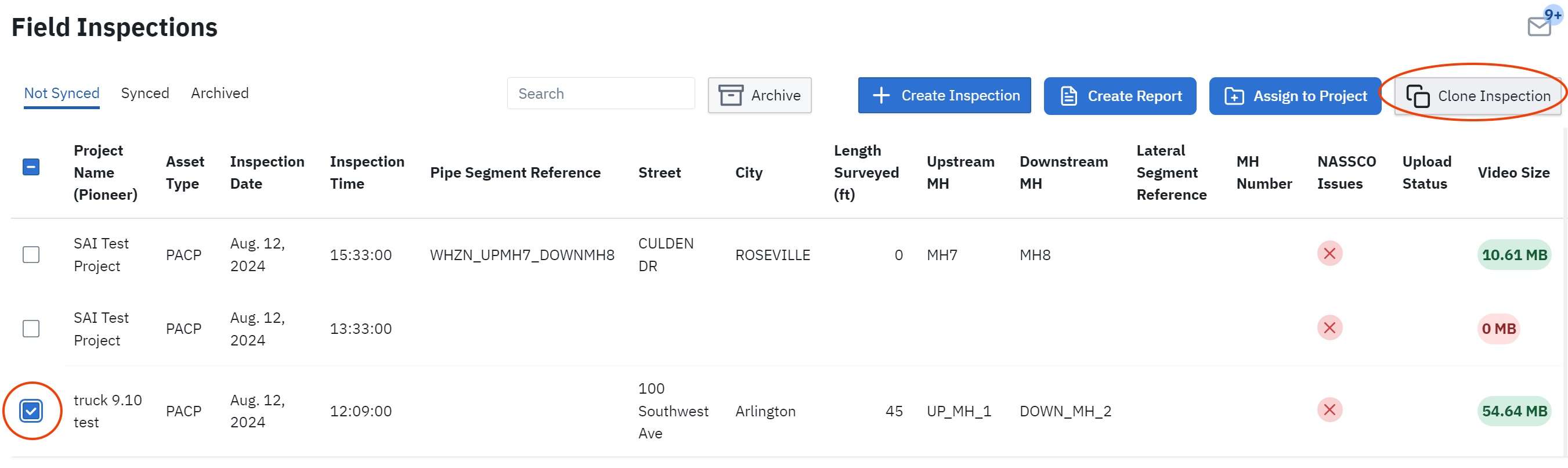The image size is (1568, 468).
Task: Click the NASSCO issues red X for MH7 row
Action: [1329, 254]
